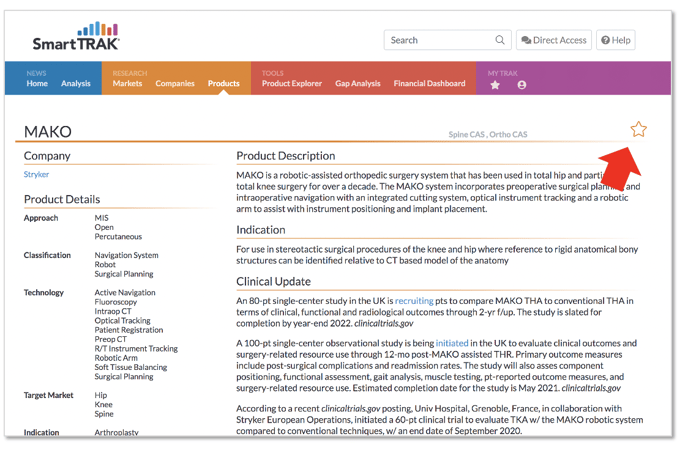Viewport: 688px width, 450px height.
Task: Click 'MIS' approach value
Action: (101, 218)
